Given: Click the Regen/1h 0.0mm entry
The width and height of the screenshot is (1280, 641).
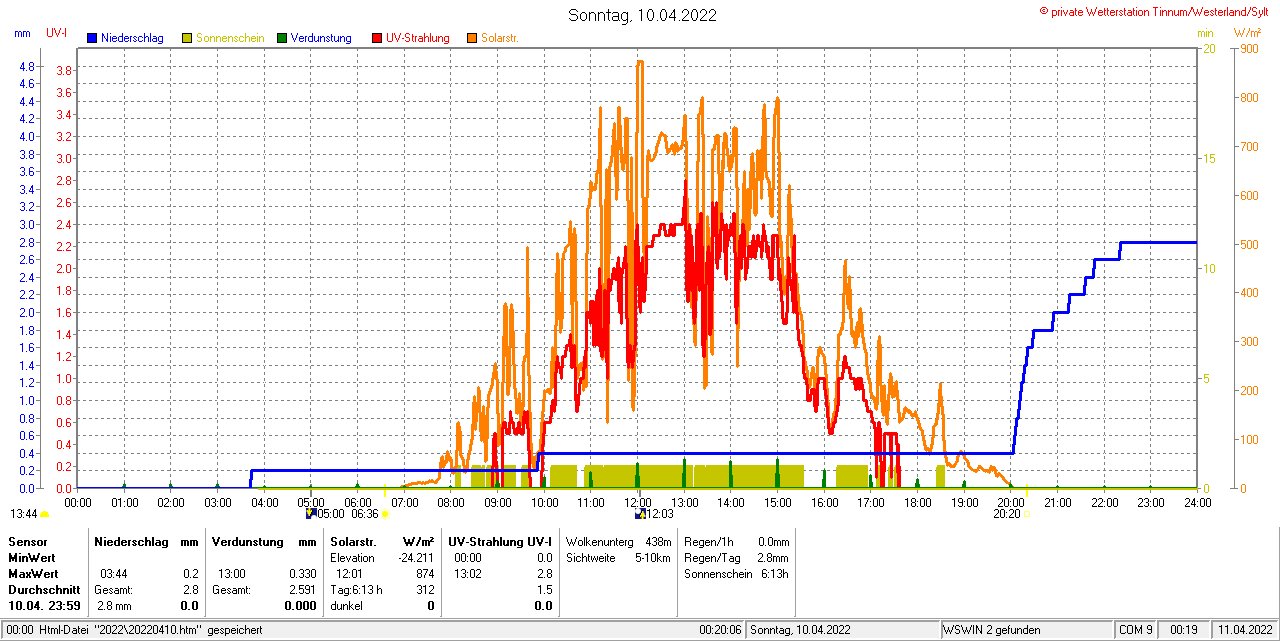Looking at the screenshot, I should click(737, 541).
